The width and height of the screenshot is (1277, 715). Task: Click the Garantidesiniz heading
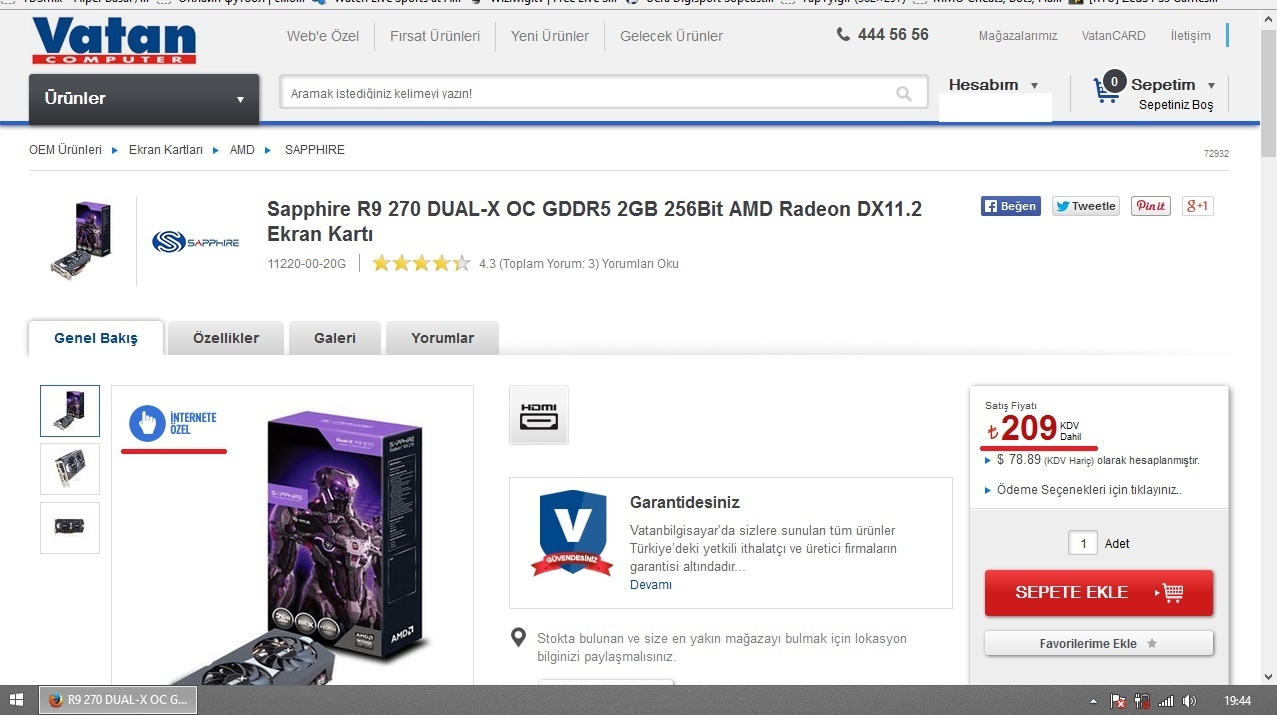[685, 502]
